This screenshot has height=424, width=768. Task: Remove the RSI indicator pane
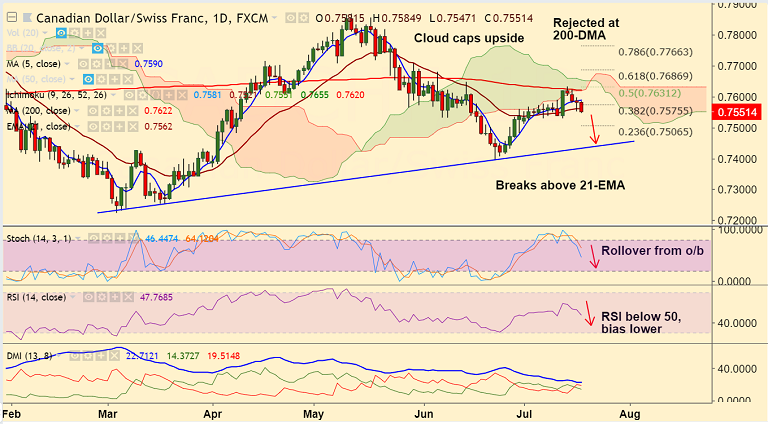[128, 297]
